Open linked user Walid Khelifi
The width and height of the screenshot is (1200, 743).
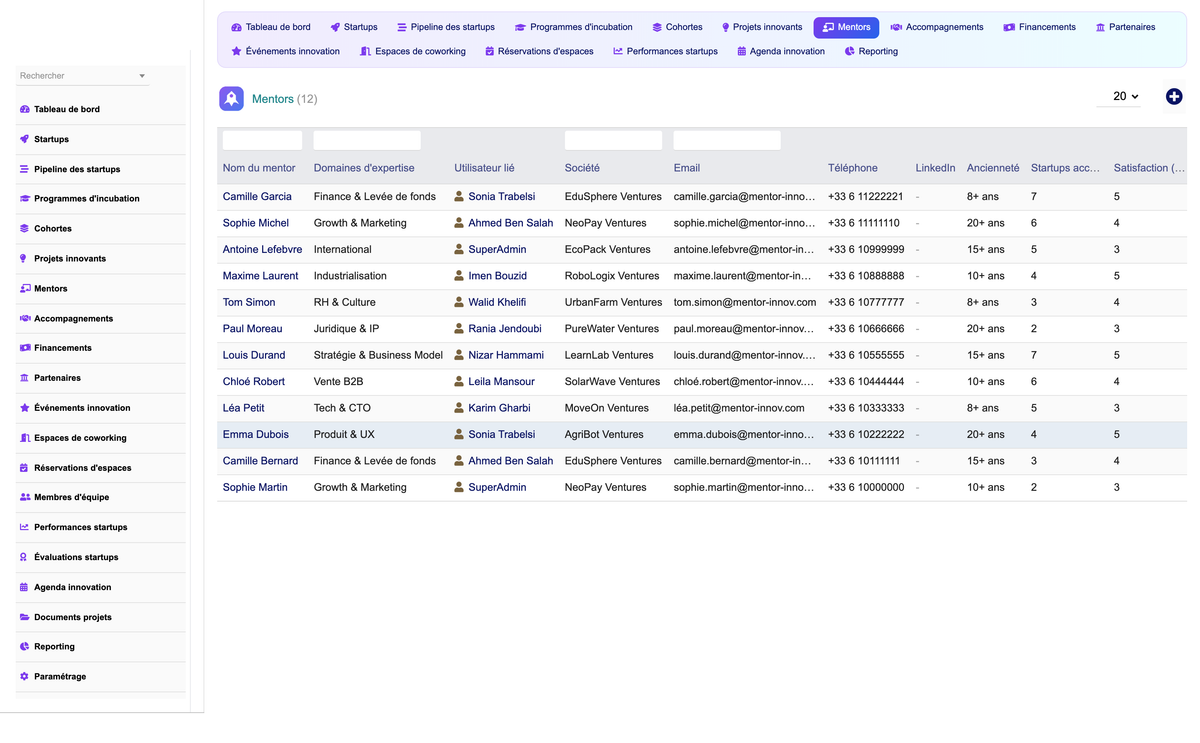coord(497,302)
